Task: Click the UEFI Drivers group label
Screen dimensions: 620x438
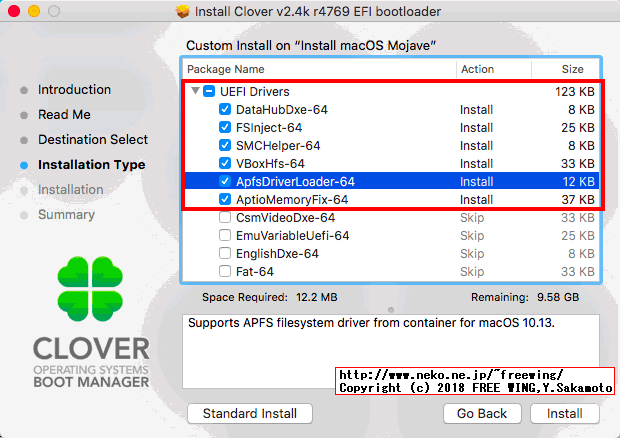Action: pyautogui.click(x=255, y=92)
